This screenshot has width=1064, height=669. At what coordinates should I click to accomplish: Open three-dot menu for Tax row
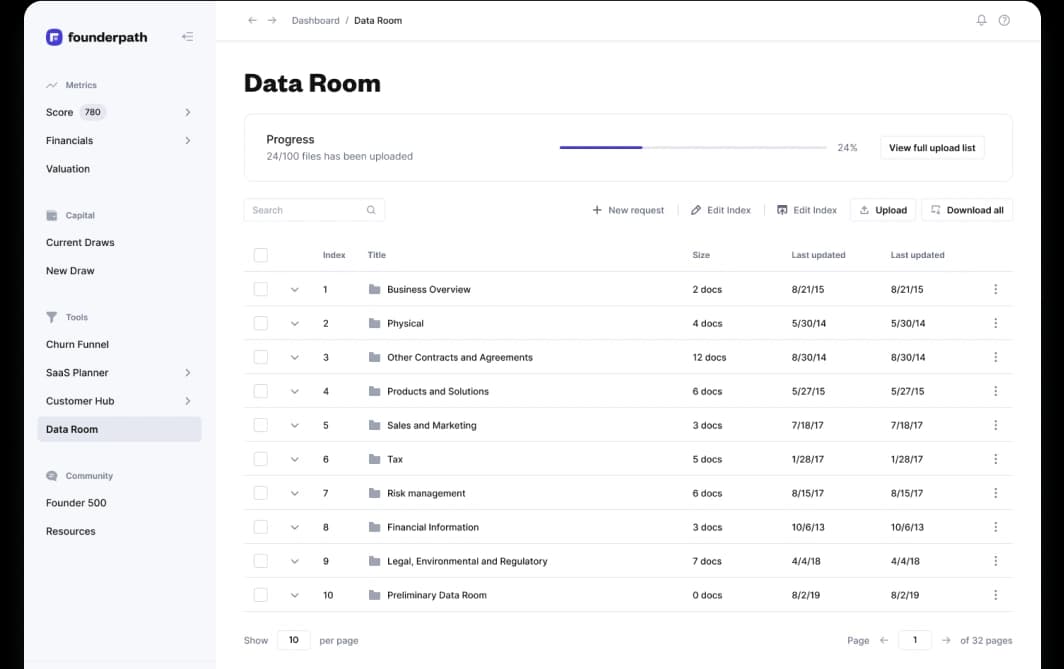pyautogui.click(x=995, y=459)
